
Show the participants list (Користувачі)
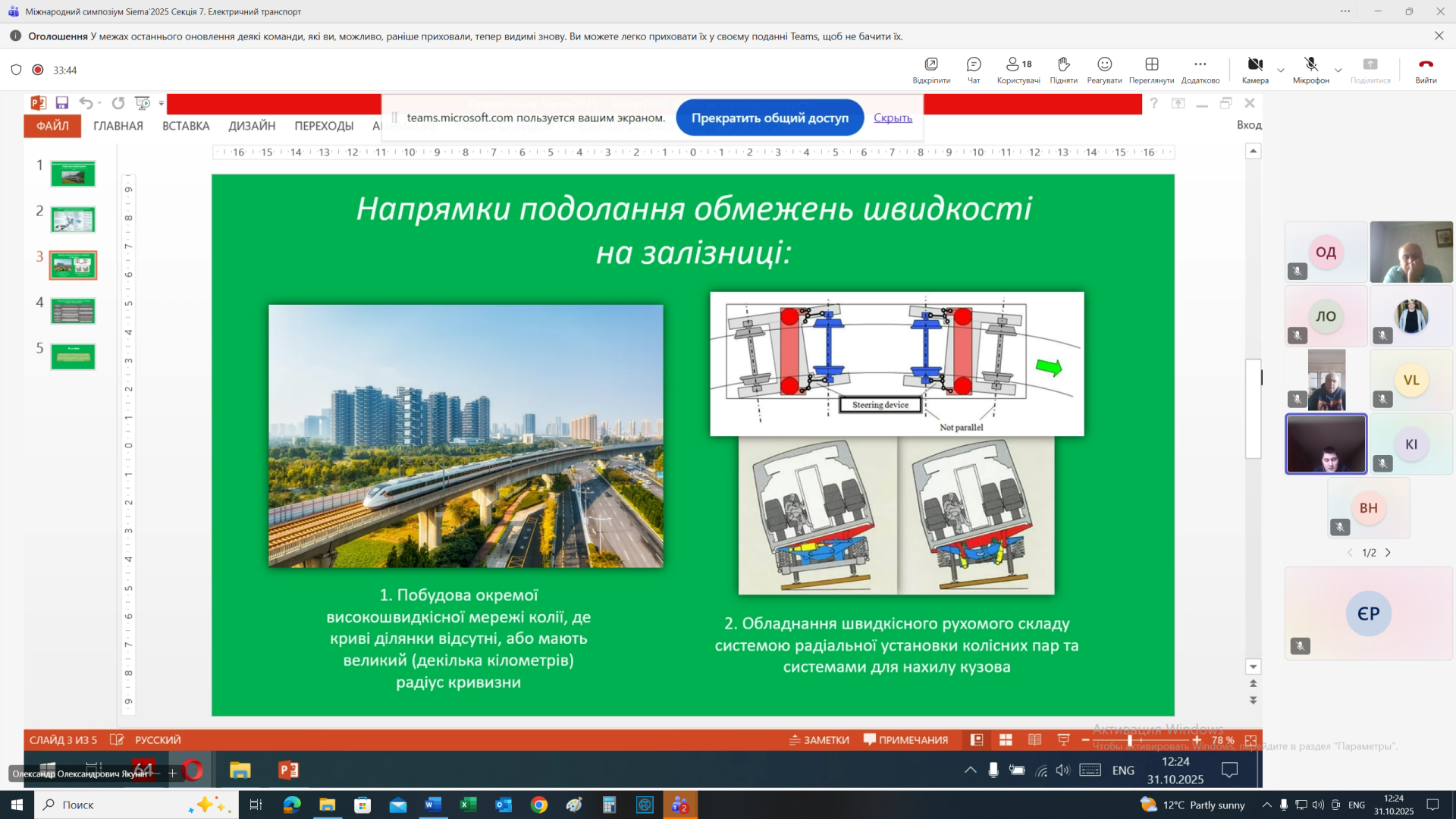click(x=1018, y=65)
